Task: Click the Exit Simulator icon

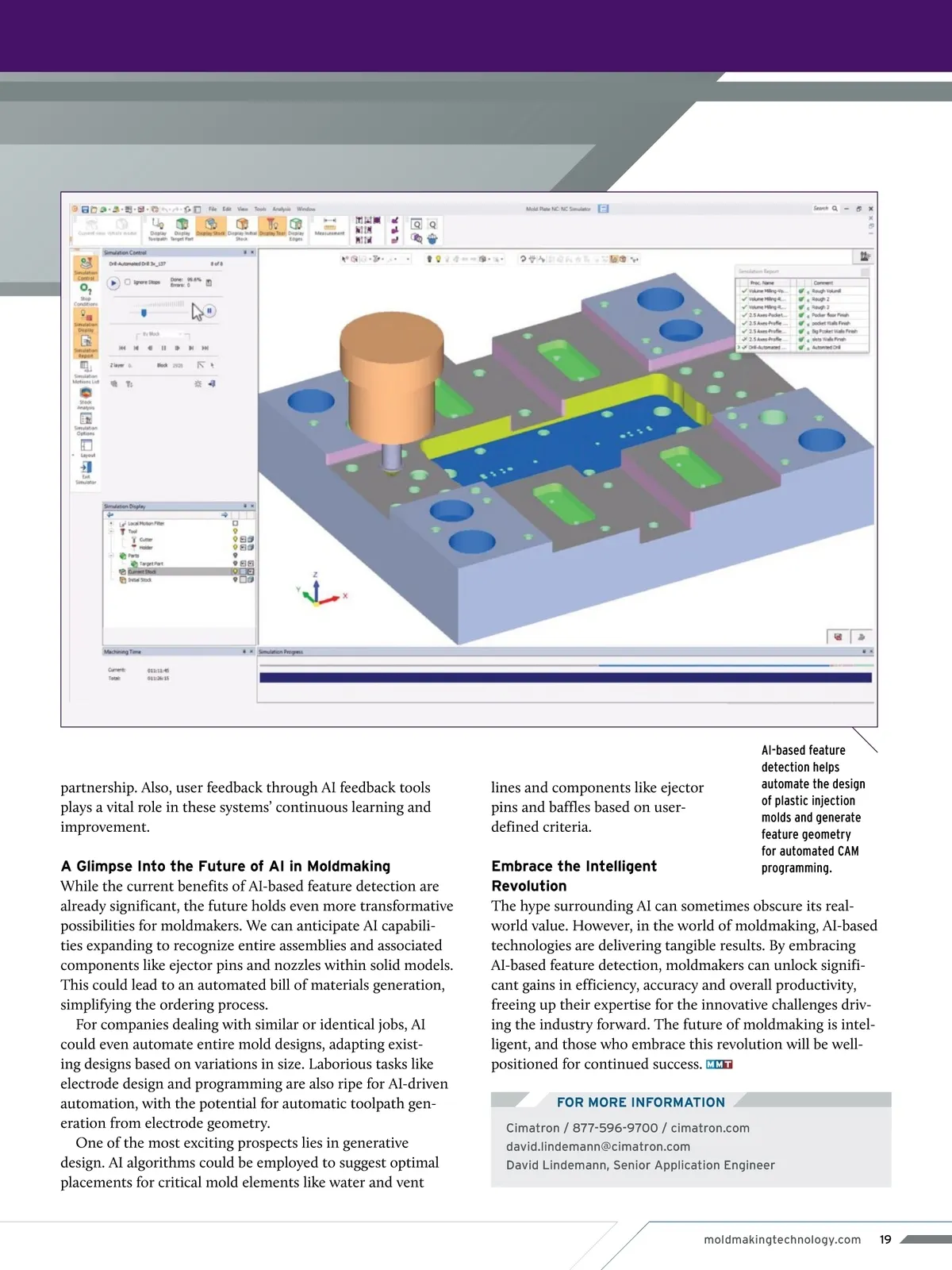Action: 86,471
